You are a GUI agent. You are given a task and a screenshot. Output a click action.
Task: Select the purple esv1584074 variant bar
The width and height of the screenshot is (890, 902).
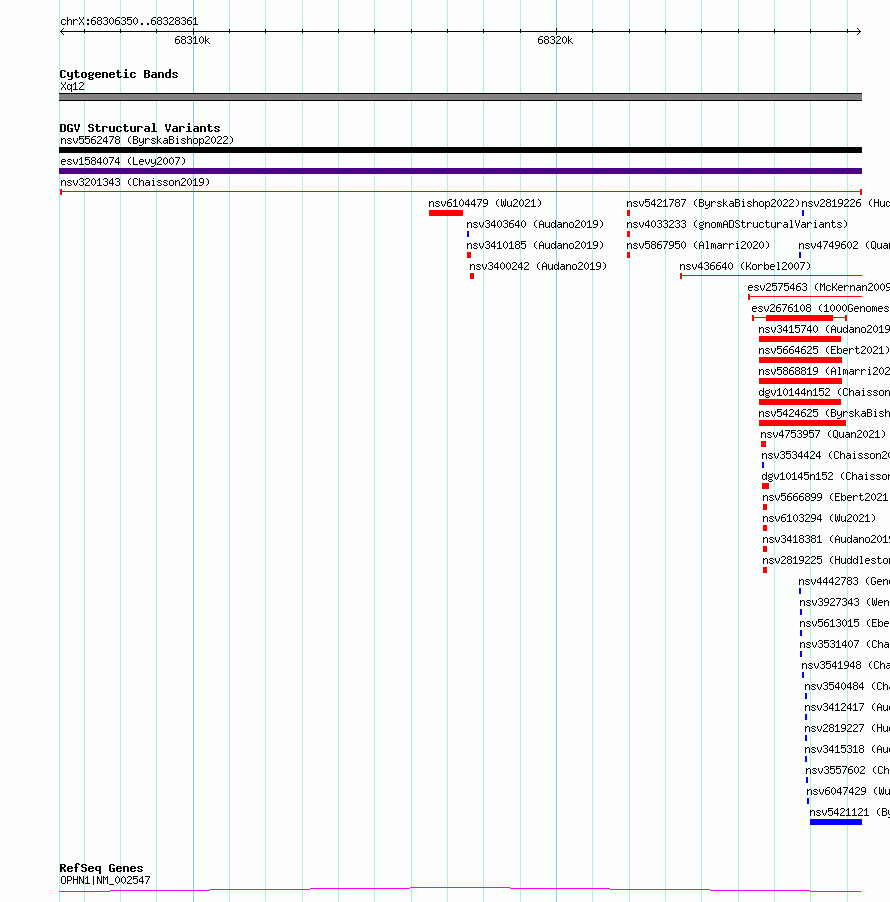click(460, 171)
